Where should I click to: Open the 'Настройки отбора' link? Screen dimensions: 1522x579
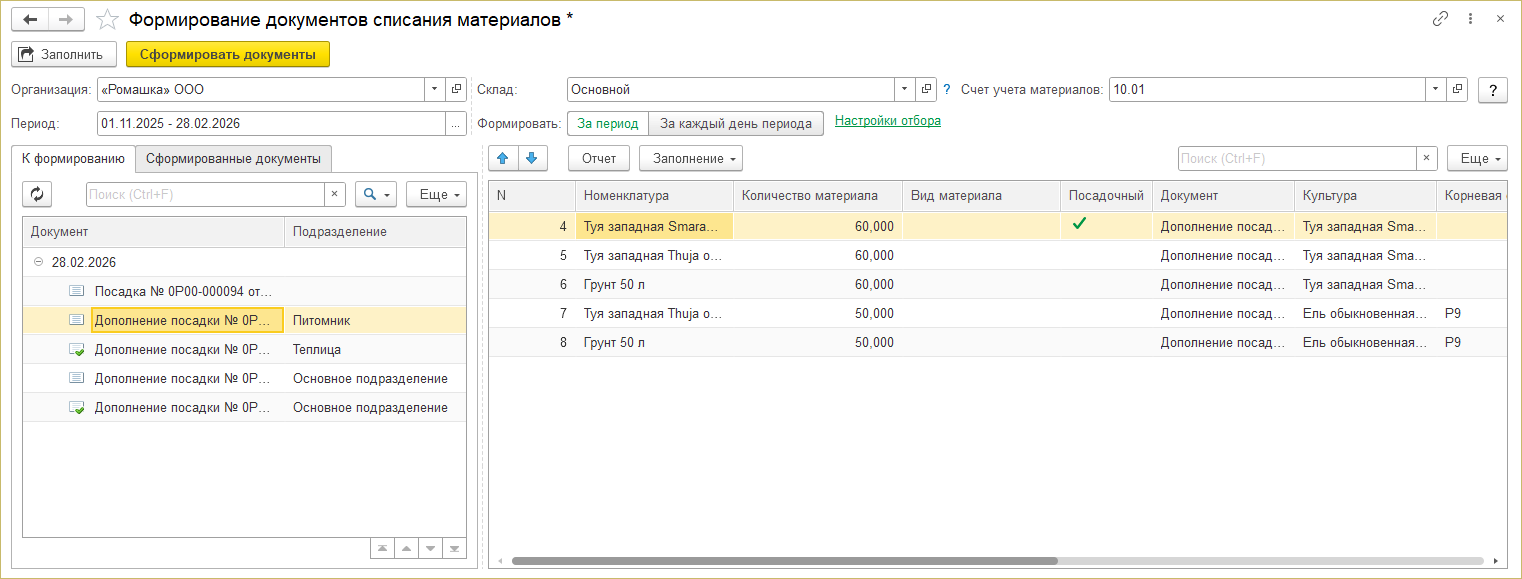887,121
